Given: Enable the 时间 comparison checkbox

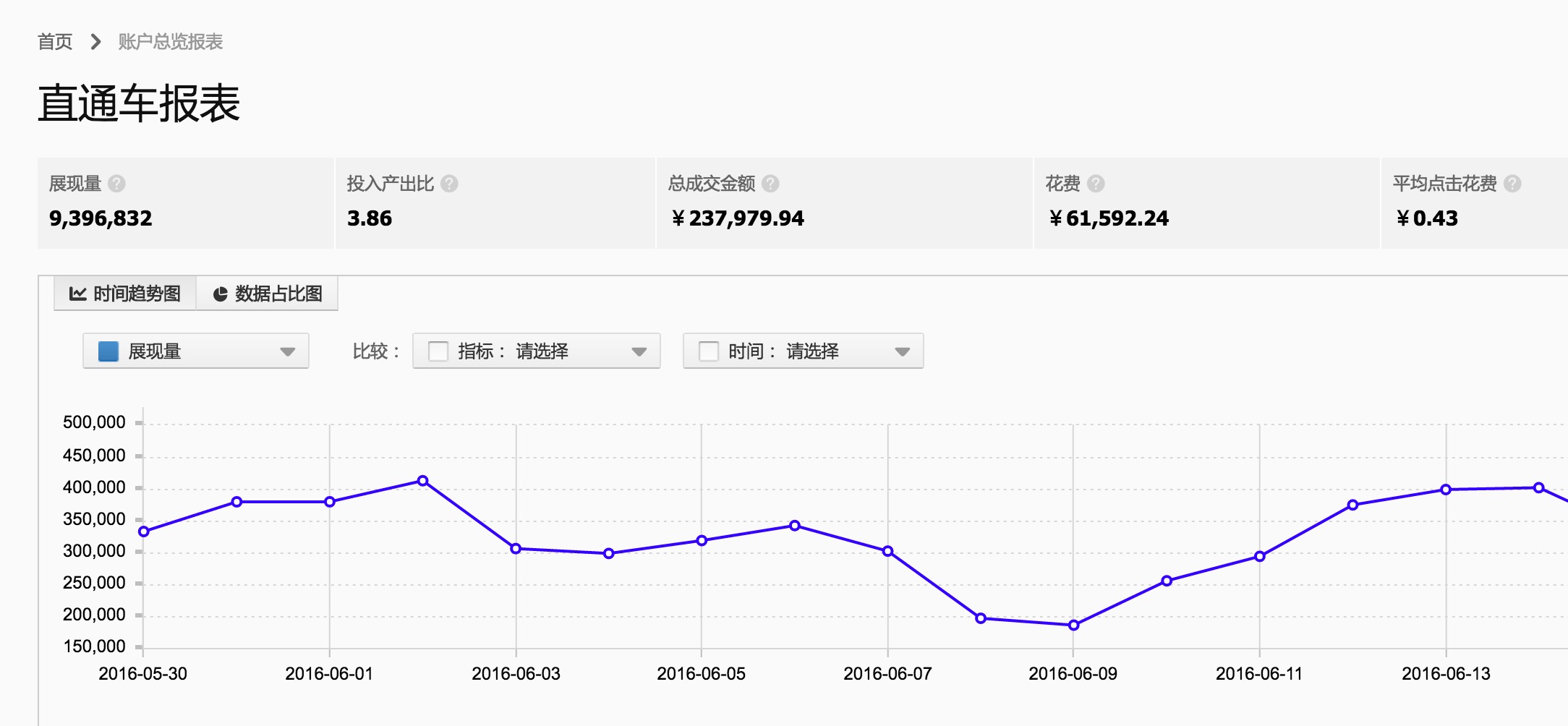Looking at the screenshot, I should pyautogui.click(x=709, y=351).
